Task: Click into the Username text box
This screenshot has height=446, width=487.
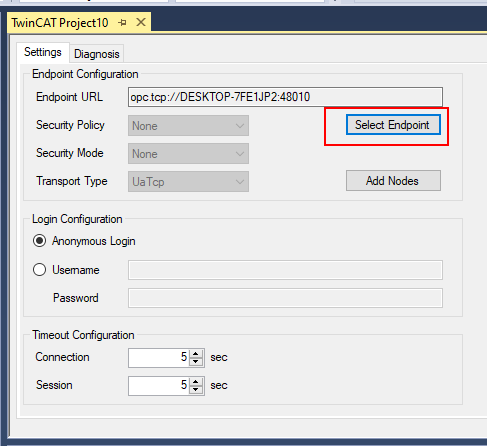Action: coord(285,270)
